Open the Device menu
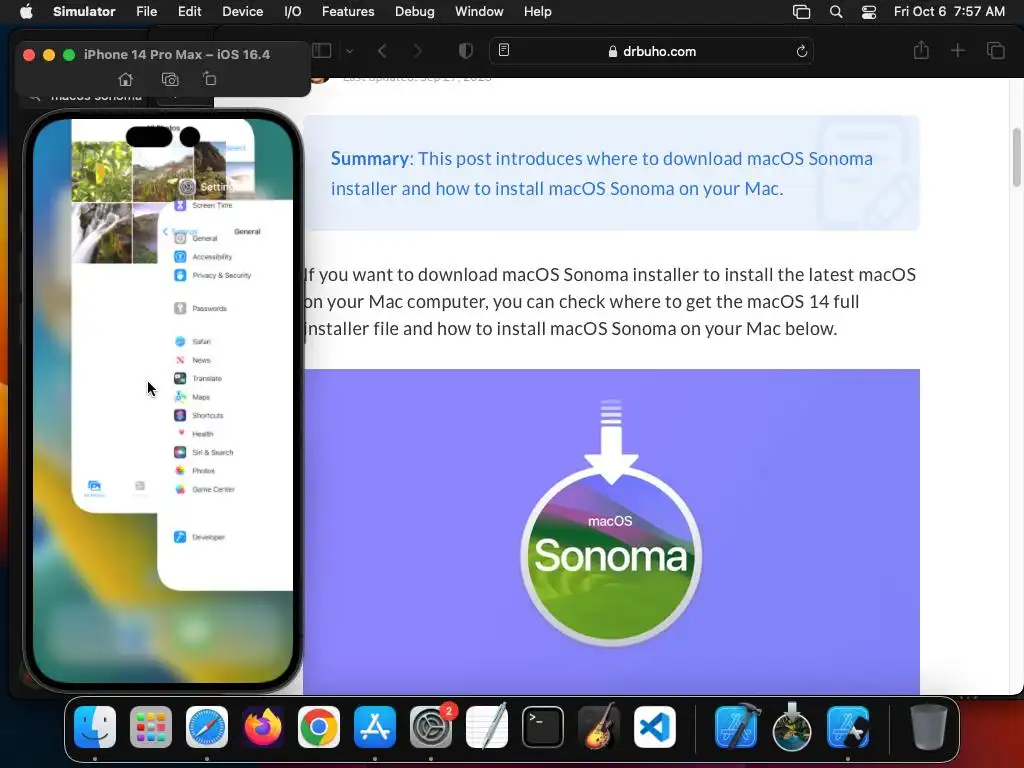1024x768 pixels. pos(242,11)
